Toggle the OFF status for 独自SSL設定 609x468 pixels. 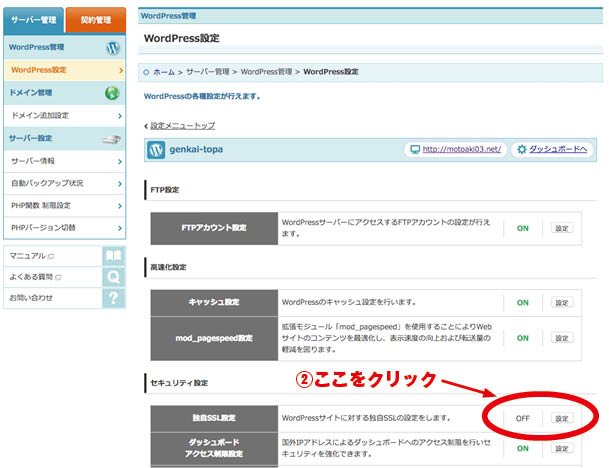pyautogui.click(x=522, y=418)
